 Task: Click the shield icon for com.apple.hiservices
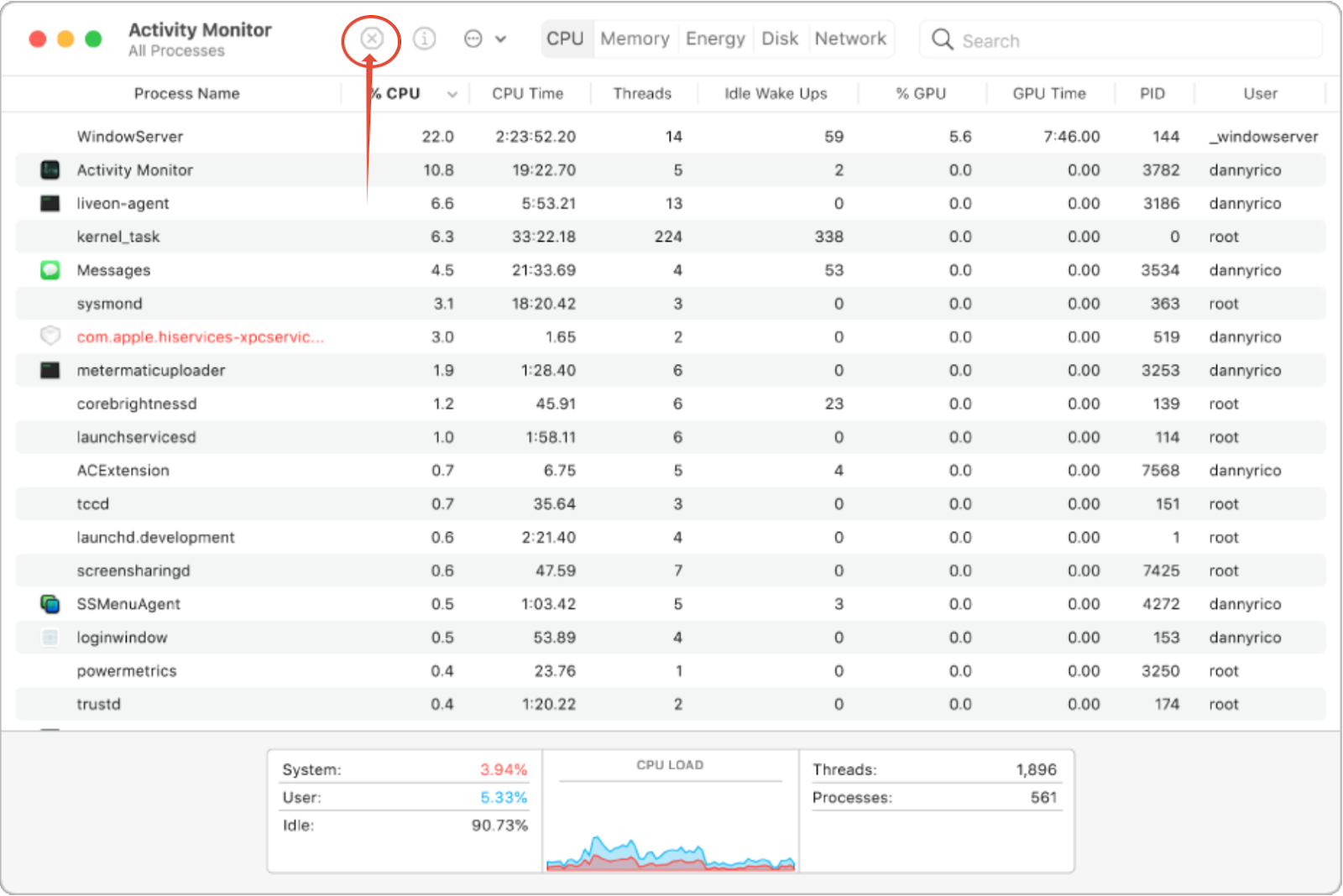click(50, 336)
